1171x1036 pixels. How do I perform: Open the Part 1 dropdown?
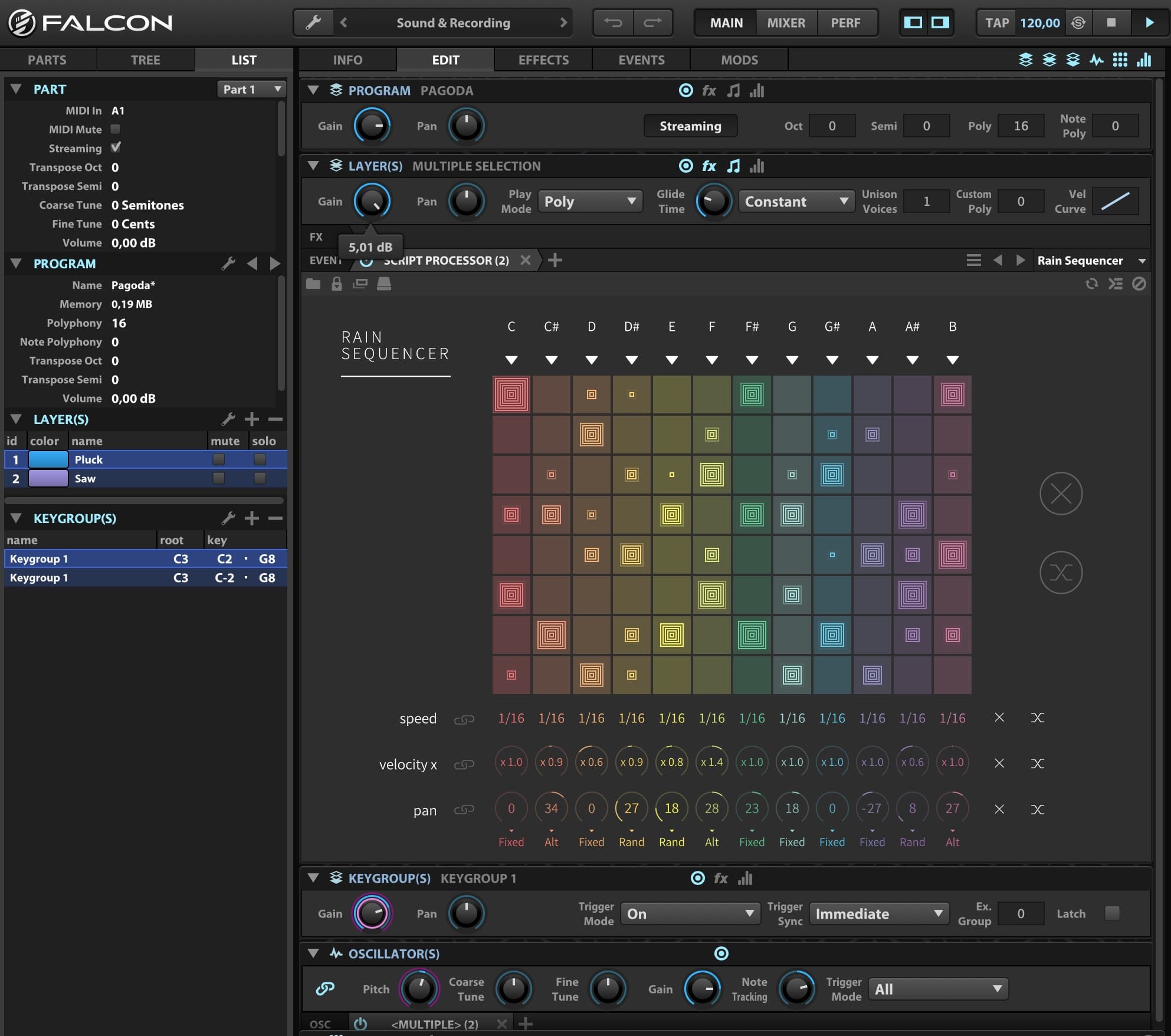pyautogui.click(x=252, y=89)
